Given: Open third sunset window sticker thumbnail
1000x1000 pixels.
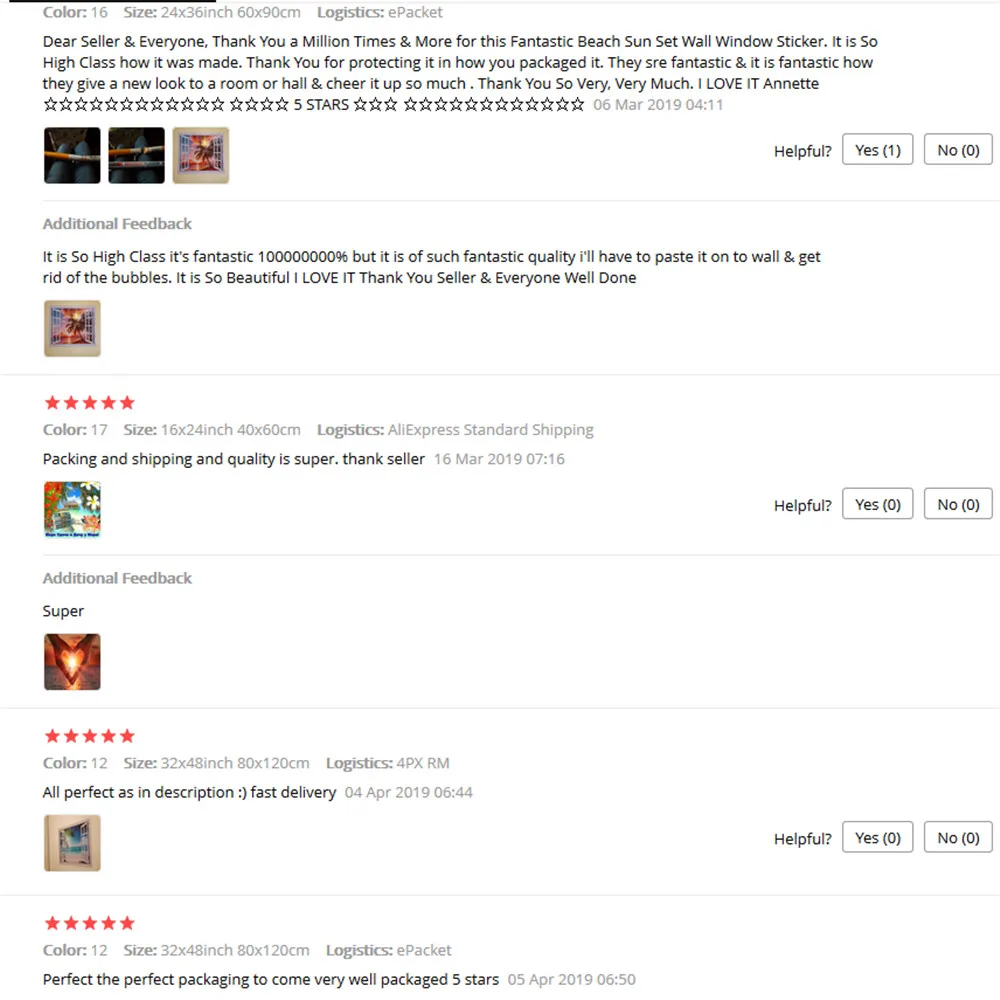Looking at the screenshot, I should (x=201, y=156).
